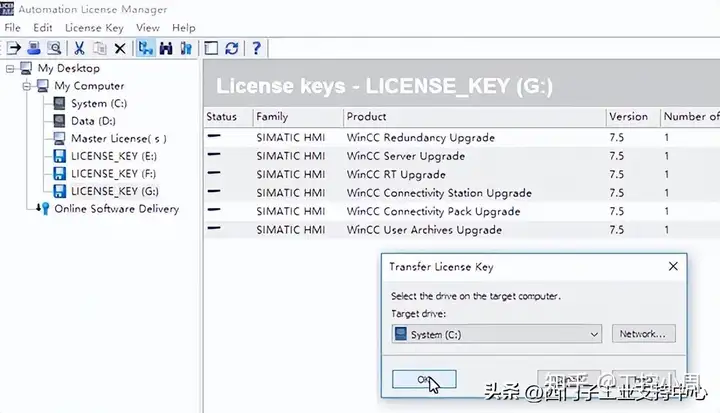The width and height of the screenshot is (720, 413).
Task: Click the Cut scissors icon
Action: tap(79, 48)
